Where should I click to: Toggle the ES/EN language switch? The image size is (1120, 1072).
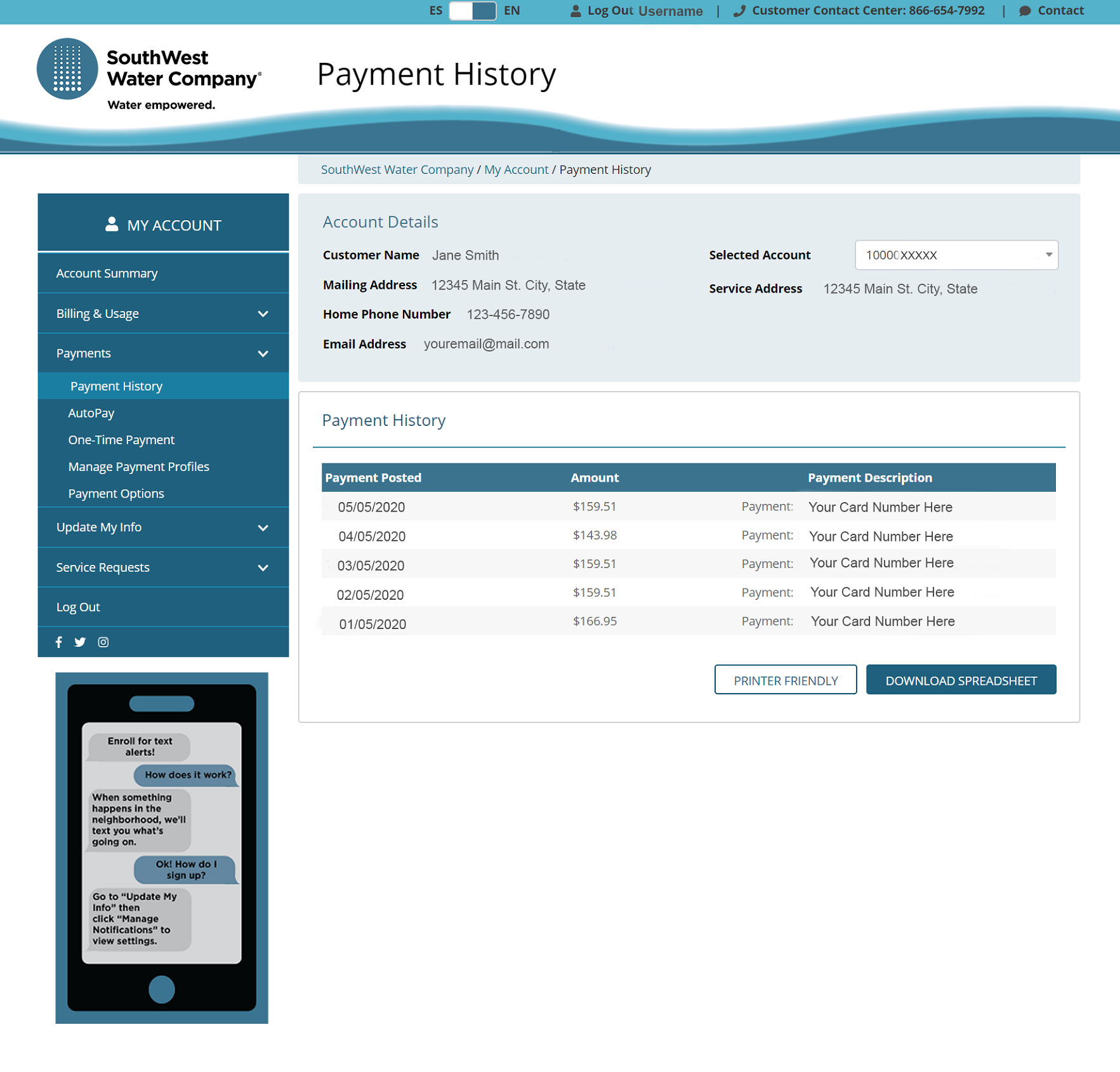(x=473, y=11)
